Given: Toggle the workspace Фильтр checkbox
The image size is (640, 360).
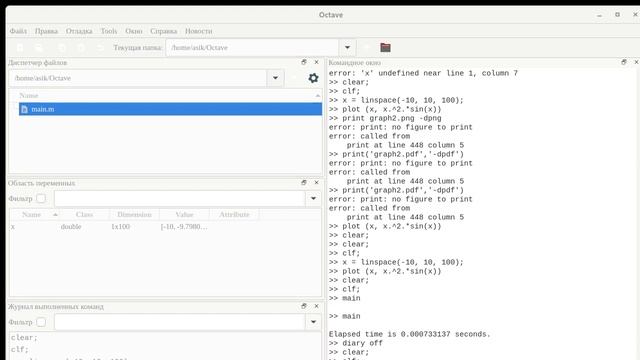Looking at the screenshot, I should coord(41,198).
